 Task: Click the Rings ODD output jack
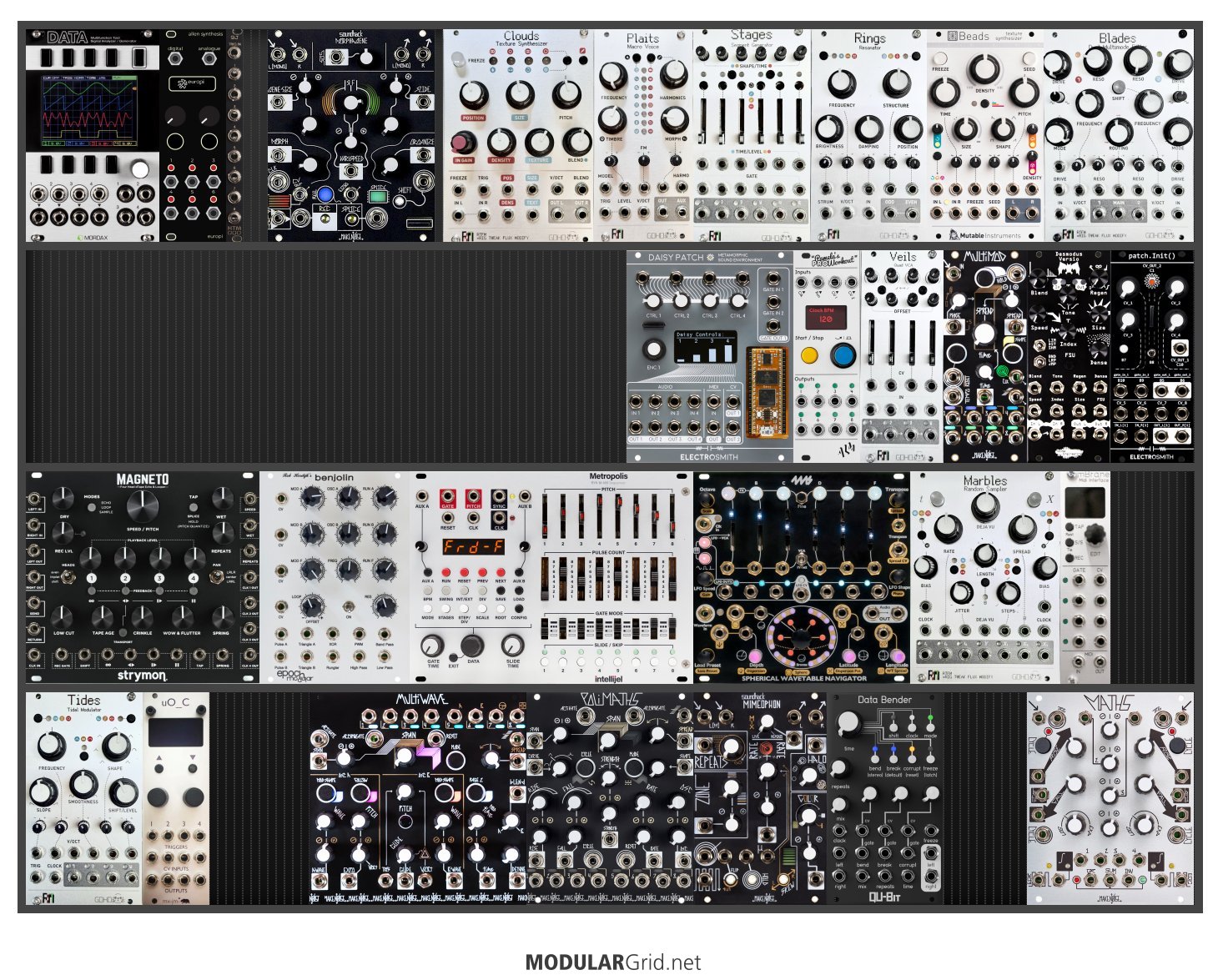click(x=888, y=213)
